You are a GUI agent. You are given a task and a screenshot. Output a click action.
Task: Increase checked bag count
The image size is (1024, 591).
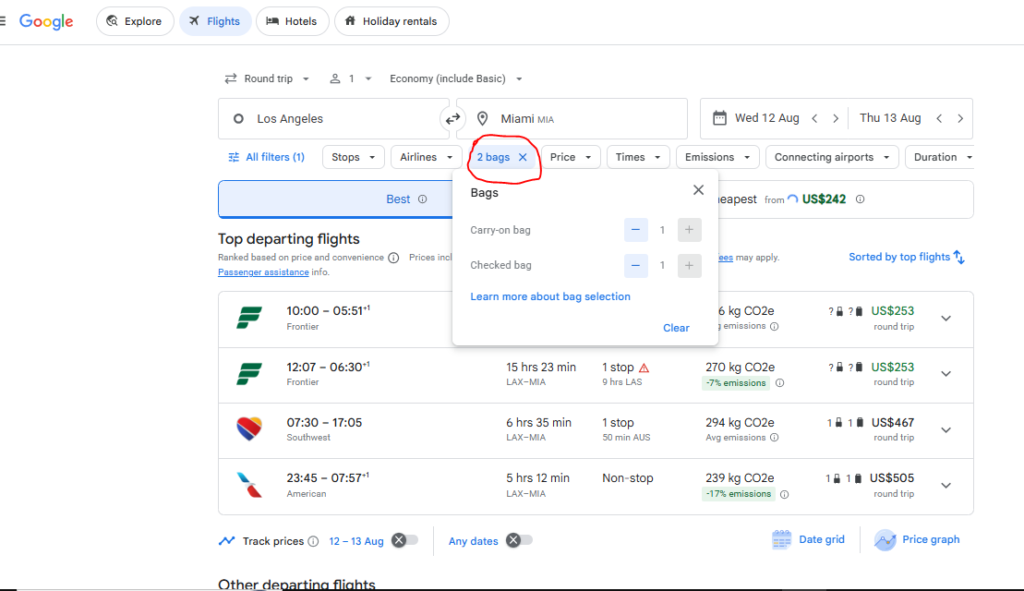click(689, 265)
